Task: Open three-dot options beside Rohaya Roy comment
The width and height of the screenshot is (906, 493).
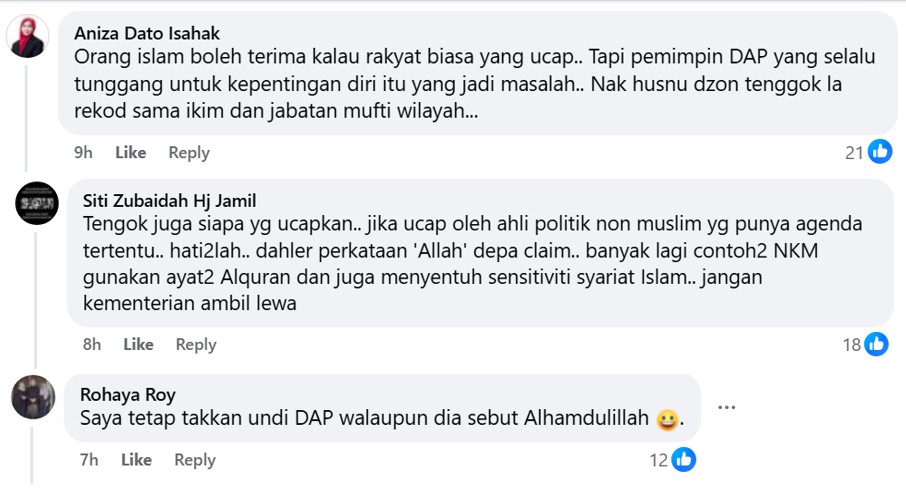Action: [726, 407]
